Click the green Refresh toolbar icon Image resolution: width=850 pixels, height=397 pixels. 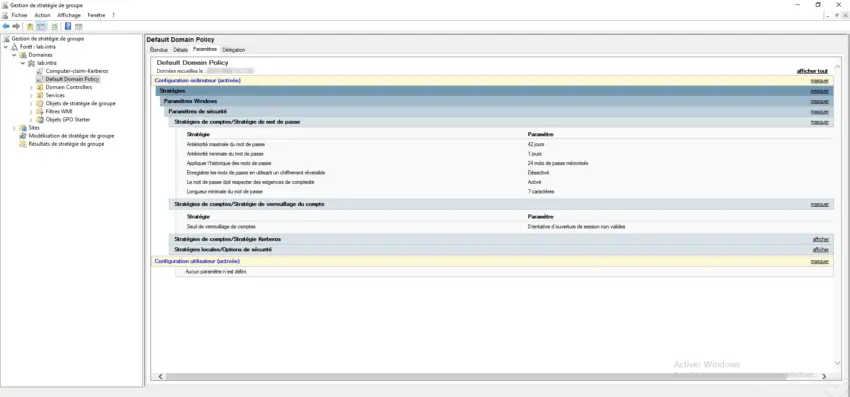(x=55, y=26)
